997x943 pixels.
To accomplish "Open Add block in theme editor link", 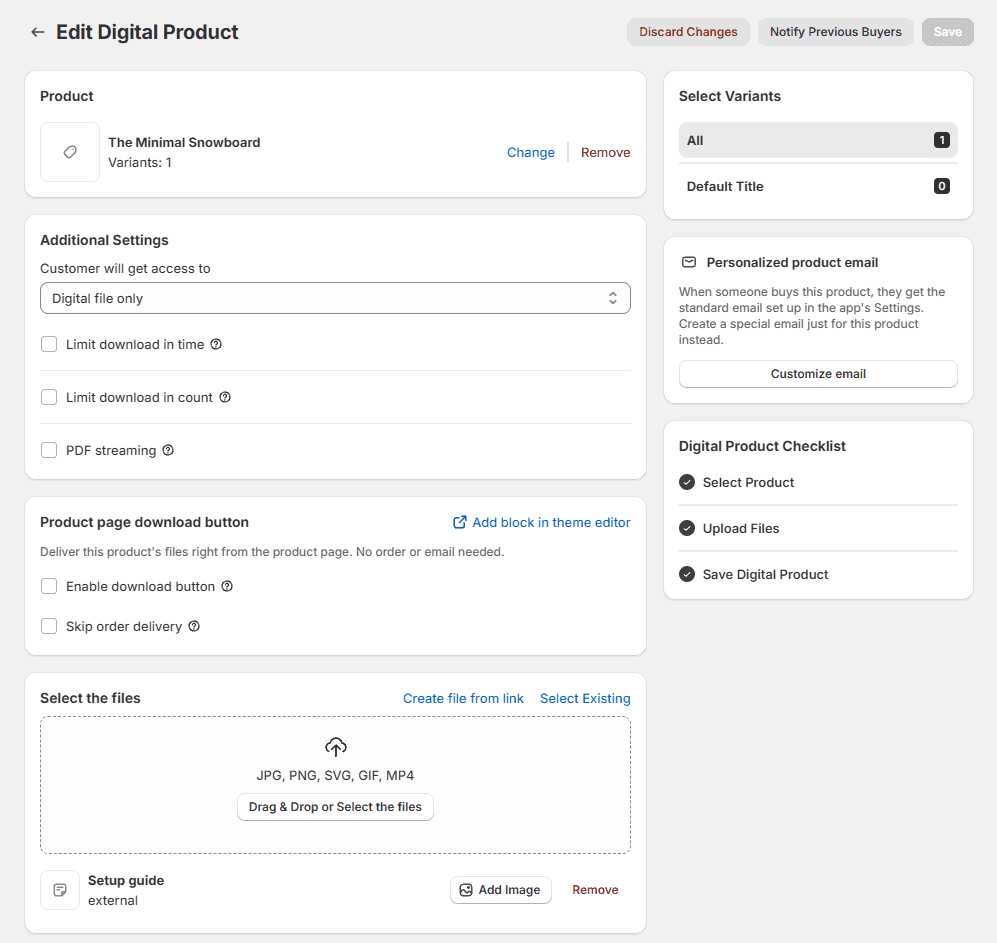I will pos(541,522).
